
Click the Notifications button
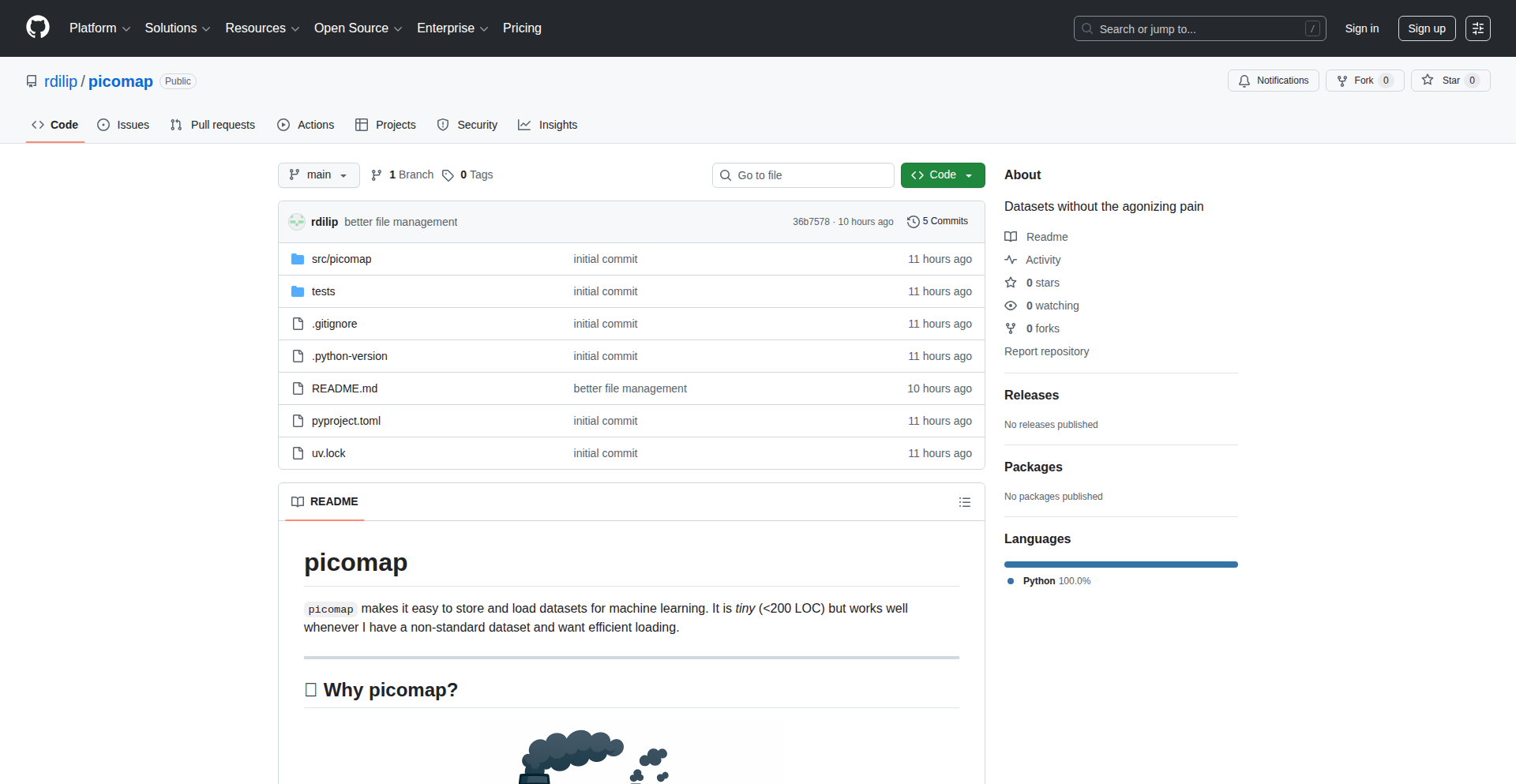1274,81
